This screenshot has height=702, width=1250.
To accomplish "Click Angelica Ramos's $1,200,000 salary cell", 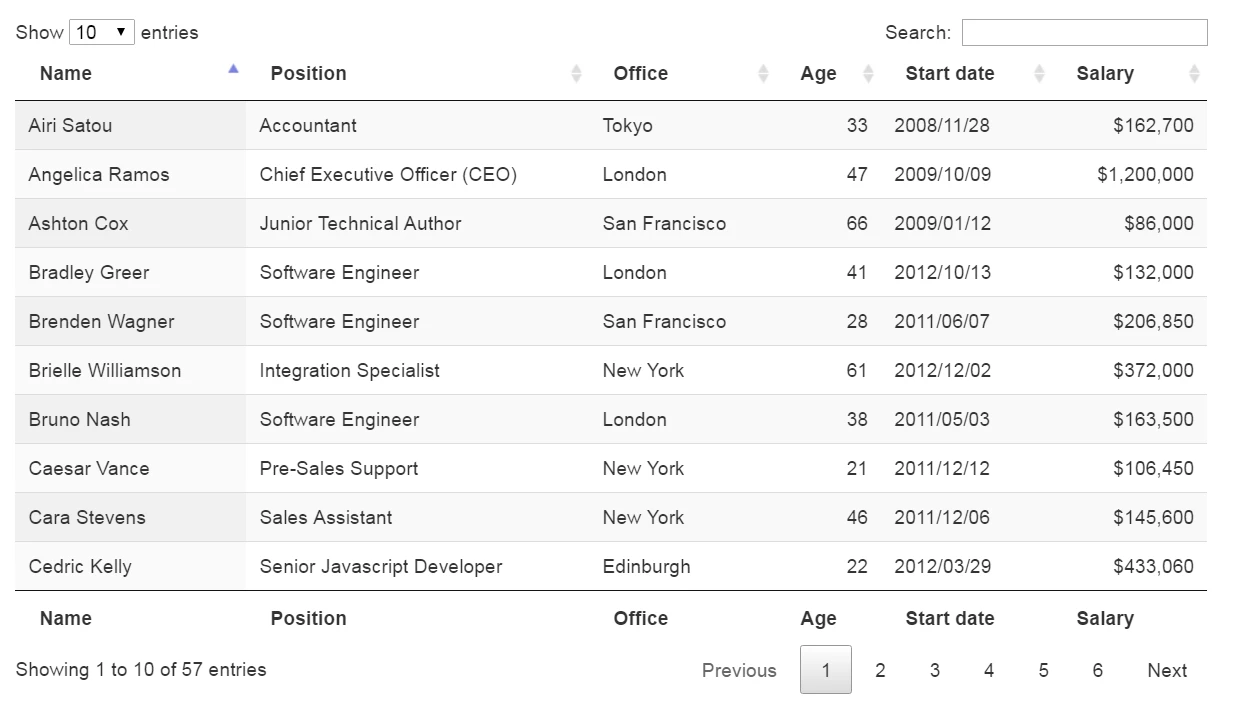I will coord(1145,175).
